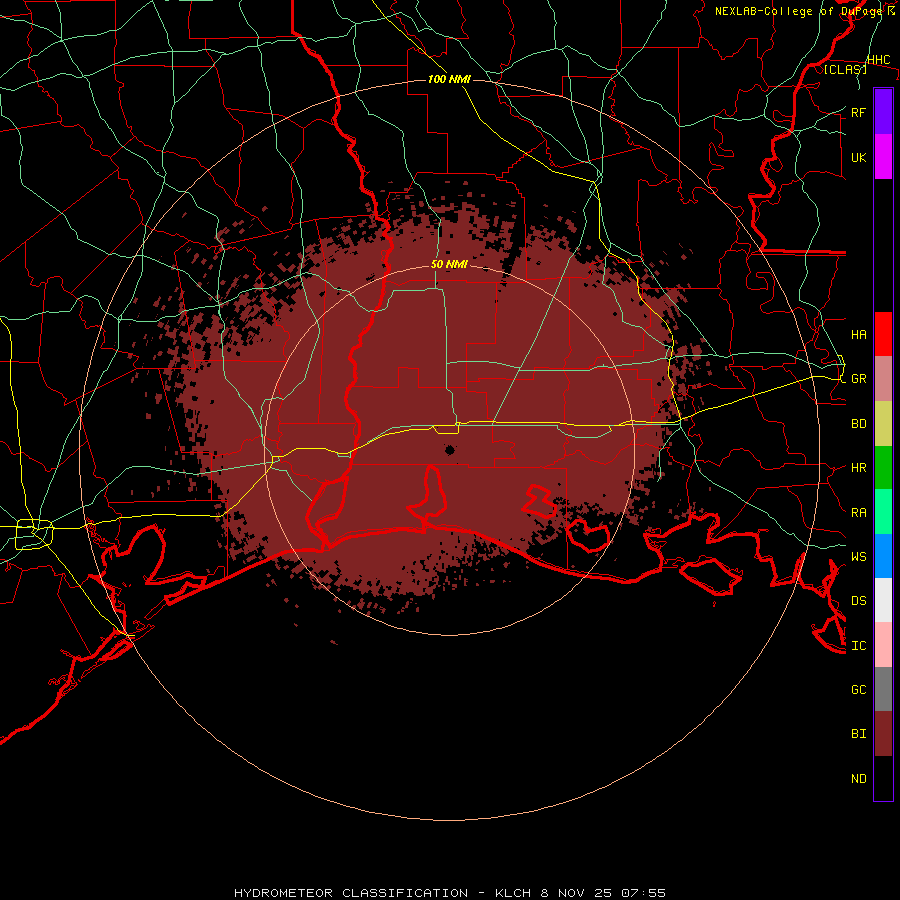Click the RA legend label
Screen dimensions: 900x900
[x=858, y=512]
